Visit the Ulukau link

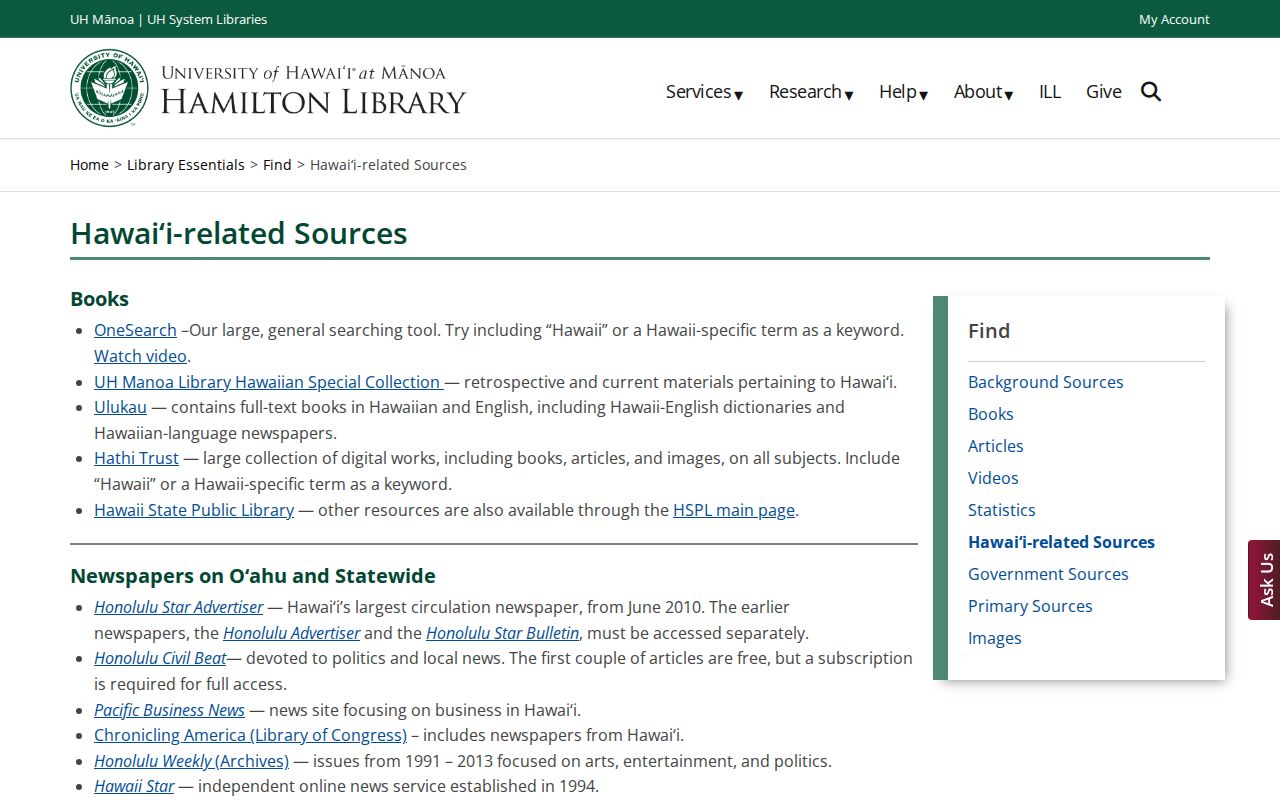coord(120,407)
